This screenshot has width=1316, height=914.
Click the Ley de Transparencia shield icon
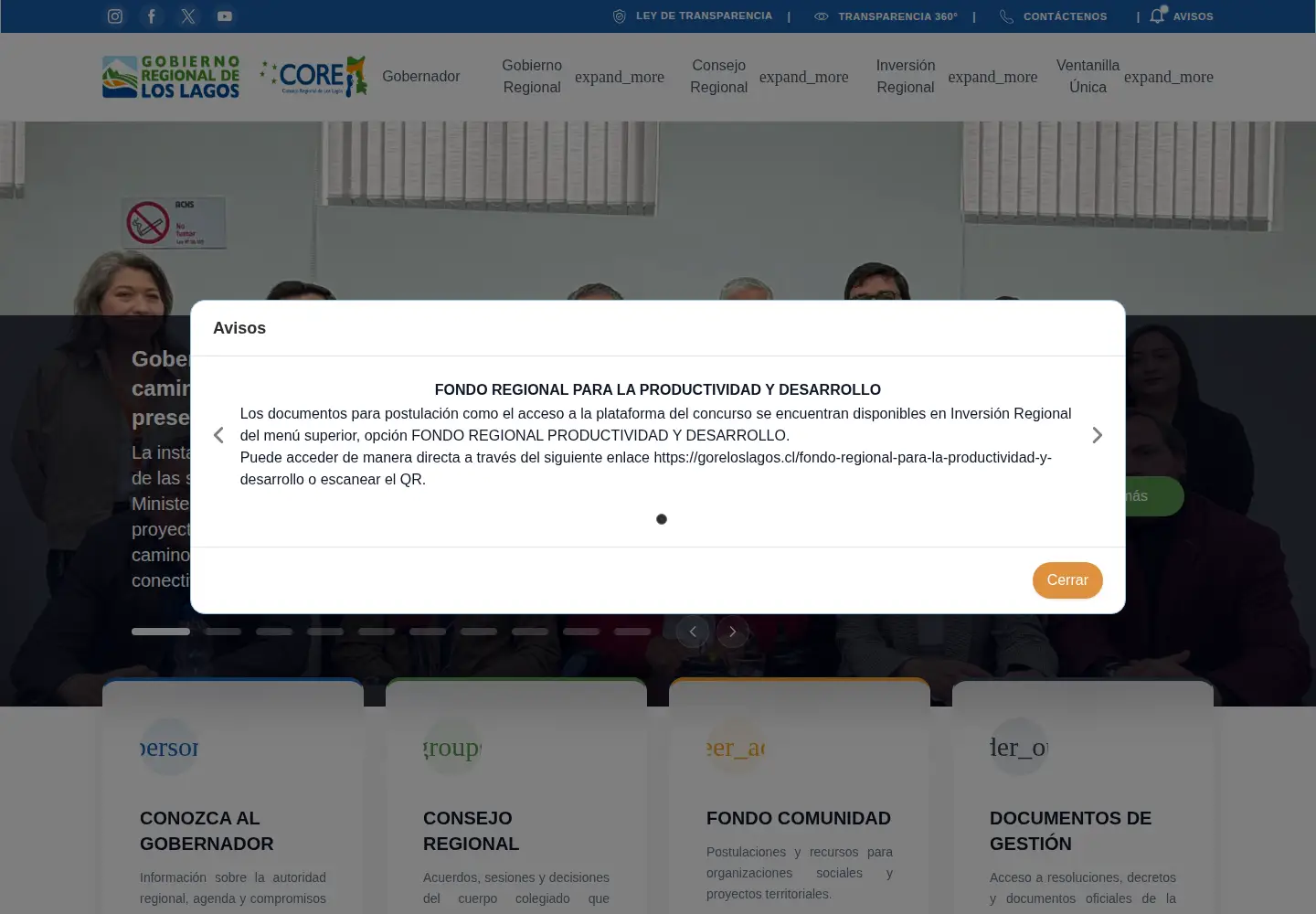[620, 16]
